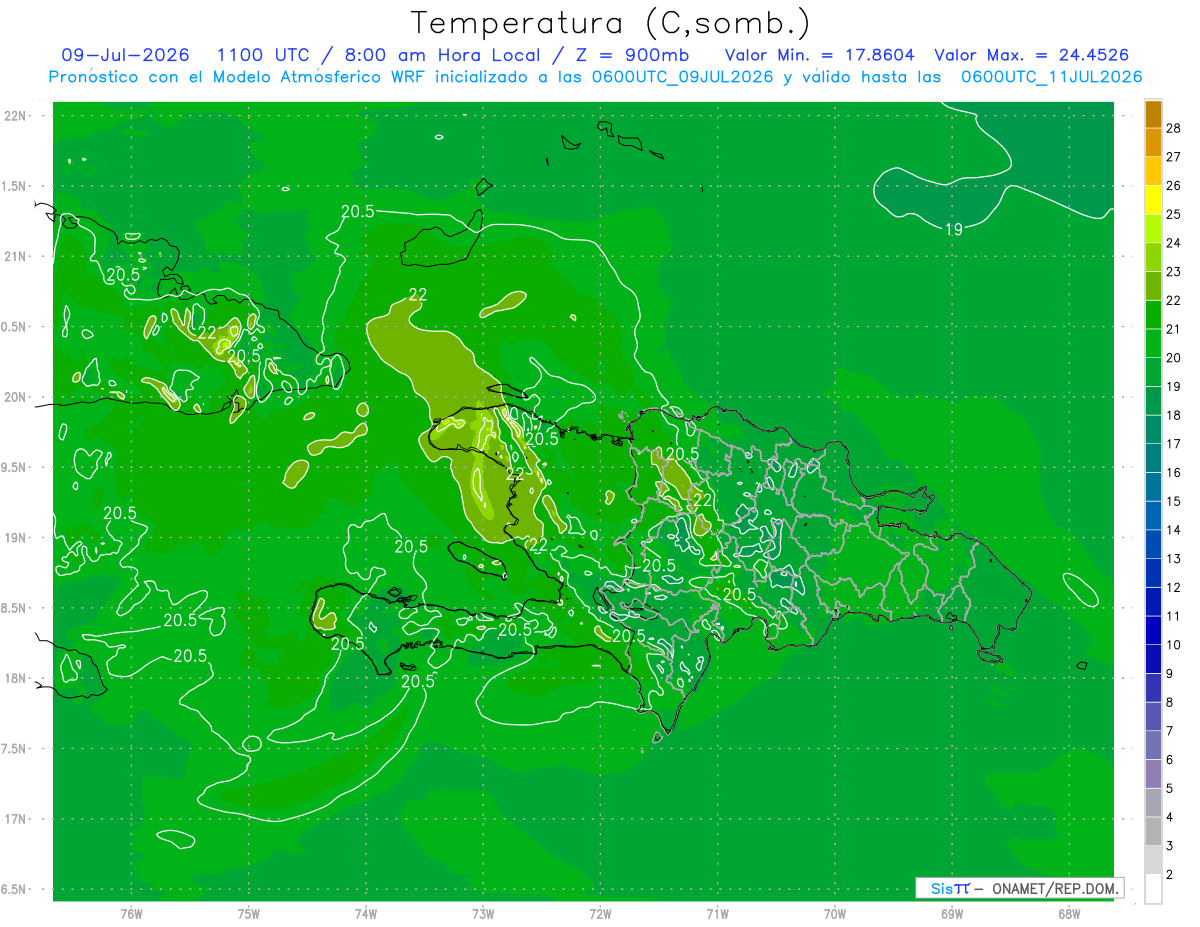1200x927 pixels.
Task: Pick the orange swatch between 27 and 28
Action: point(1153,142)
